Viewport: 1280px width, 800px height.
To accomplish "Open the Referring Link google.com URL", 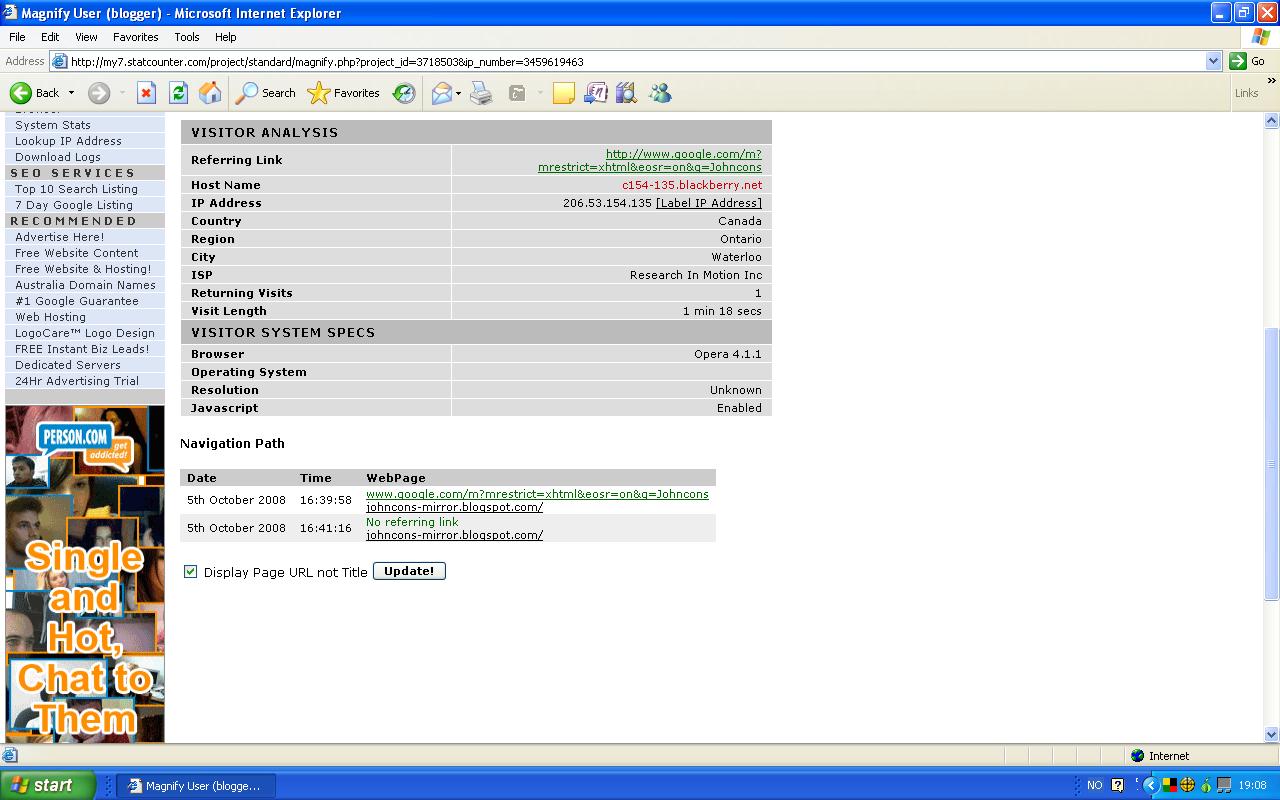I will (650, 161).
